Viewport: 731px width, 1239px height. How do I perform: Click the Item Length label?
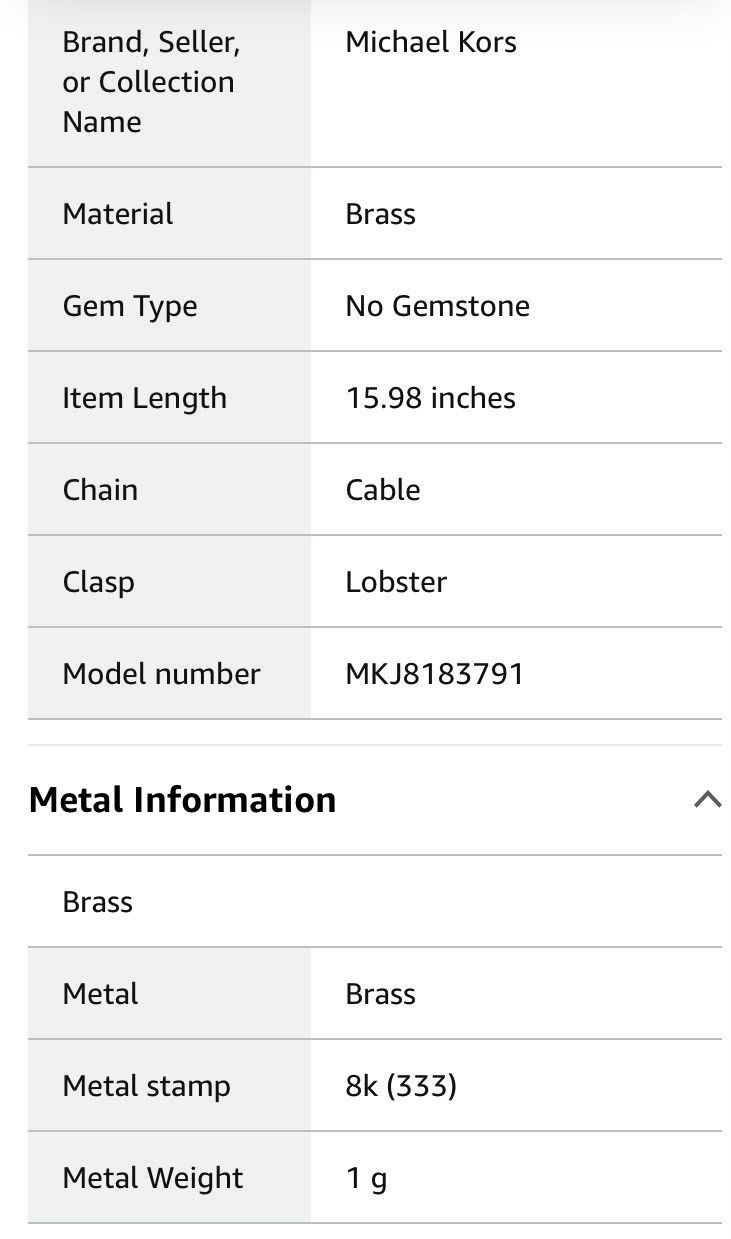click(145, 399)
